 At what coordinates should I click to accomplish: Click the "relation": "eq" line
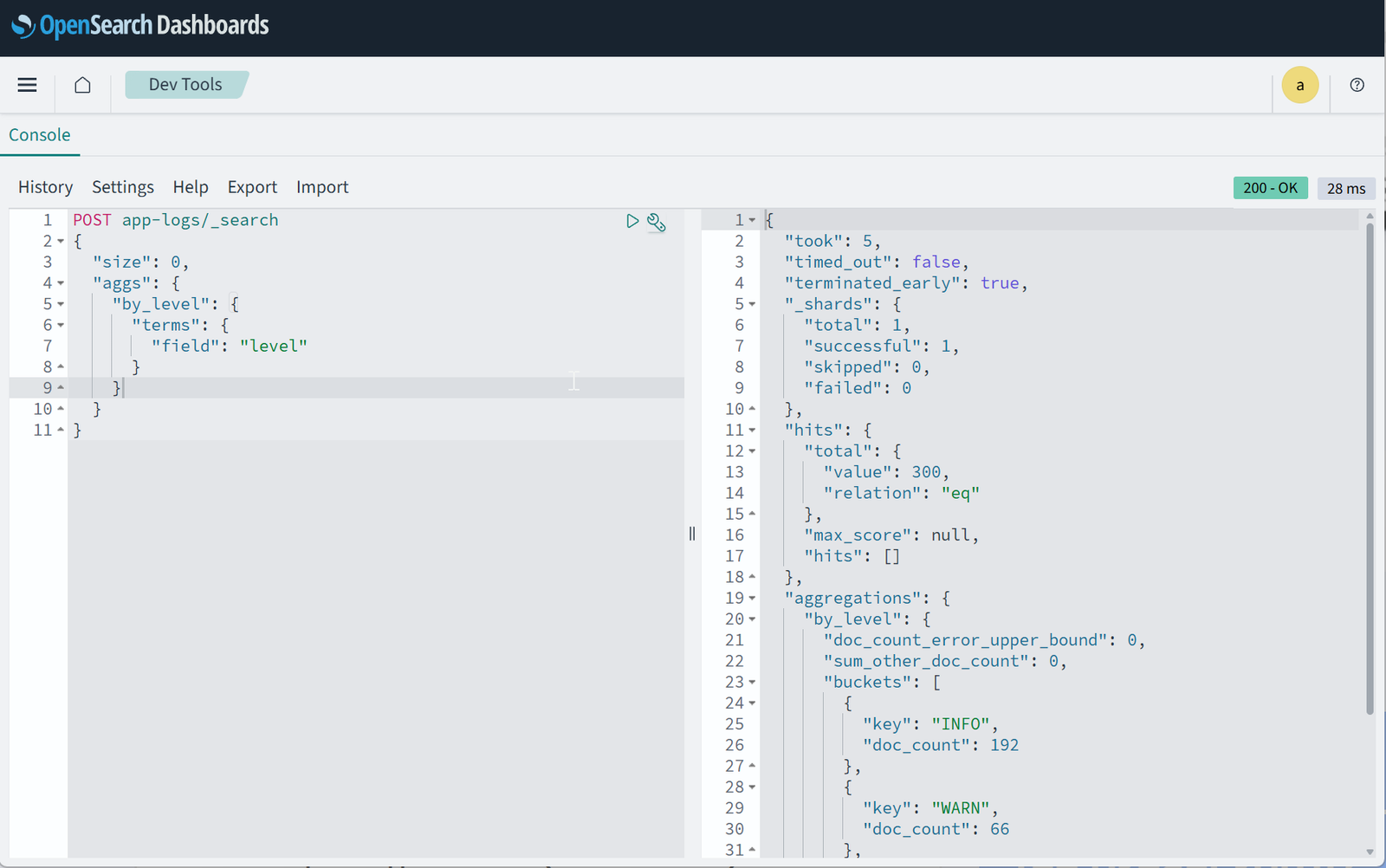(x=902, y=493)
